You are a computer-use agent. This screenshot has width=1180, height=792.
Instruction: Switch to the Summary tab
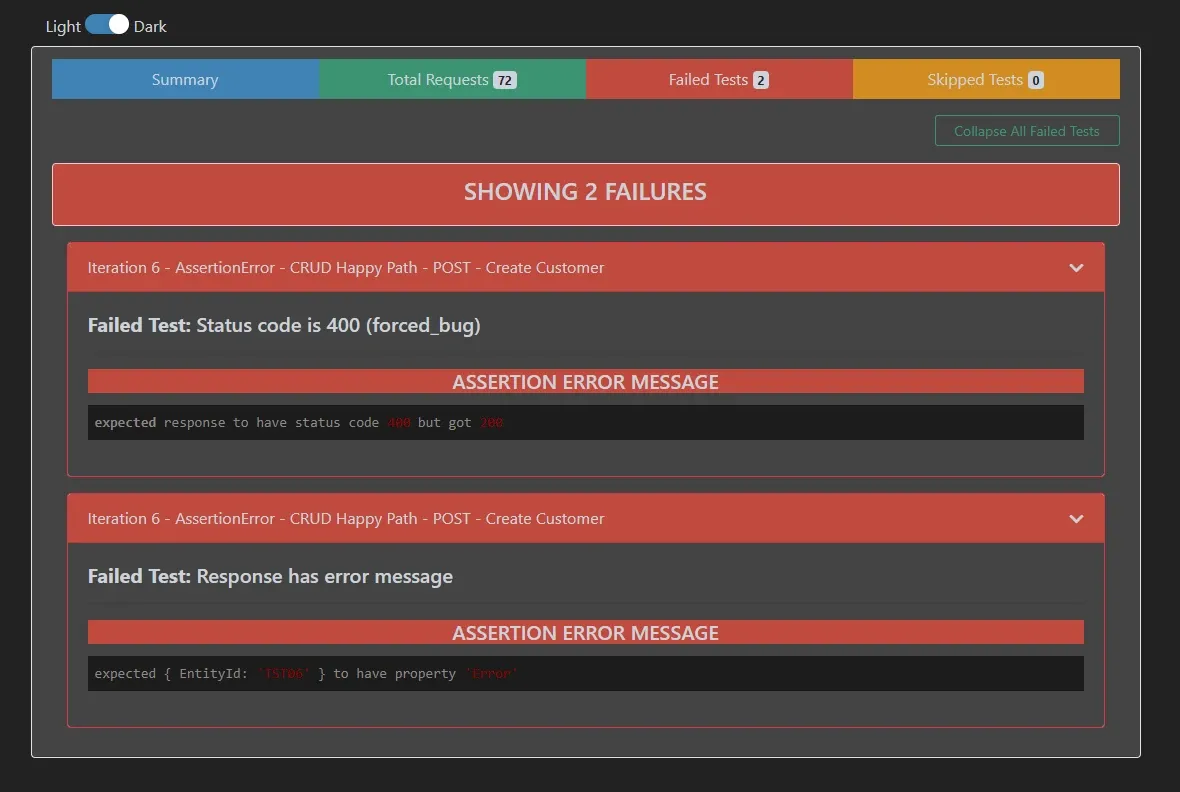pos(184,79)
